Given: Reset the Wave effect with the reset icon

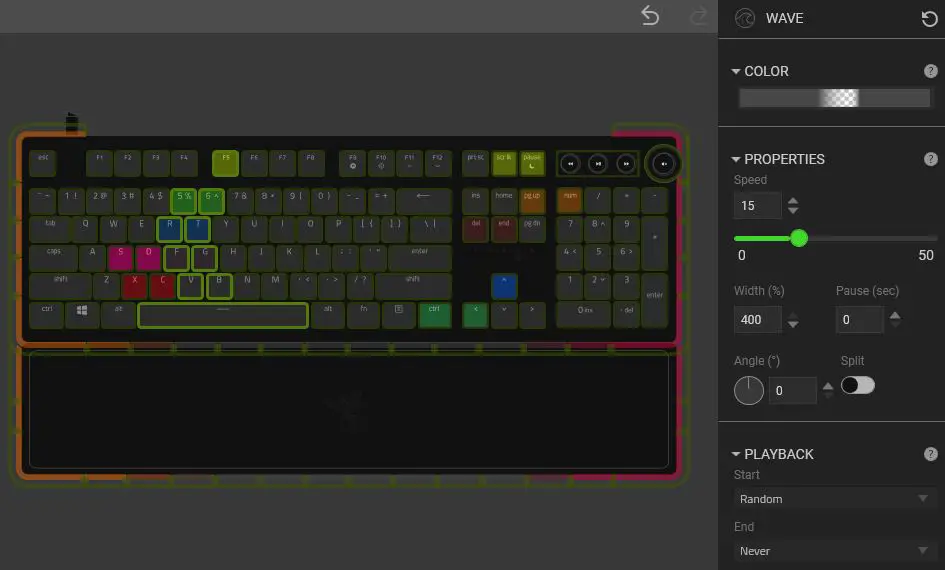Looking at the screenshot, I should tap(929, 19).
